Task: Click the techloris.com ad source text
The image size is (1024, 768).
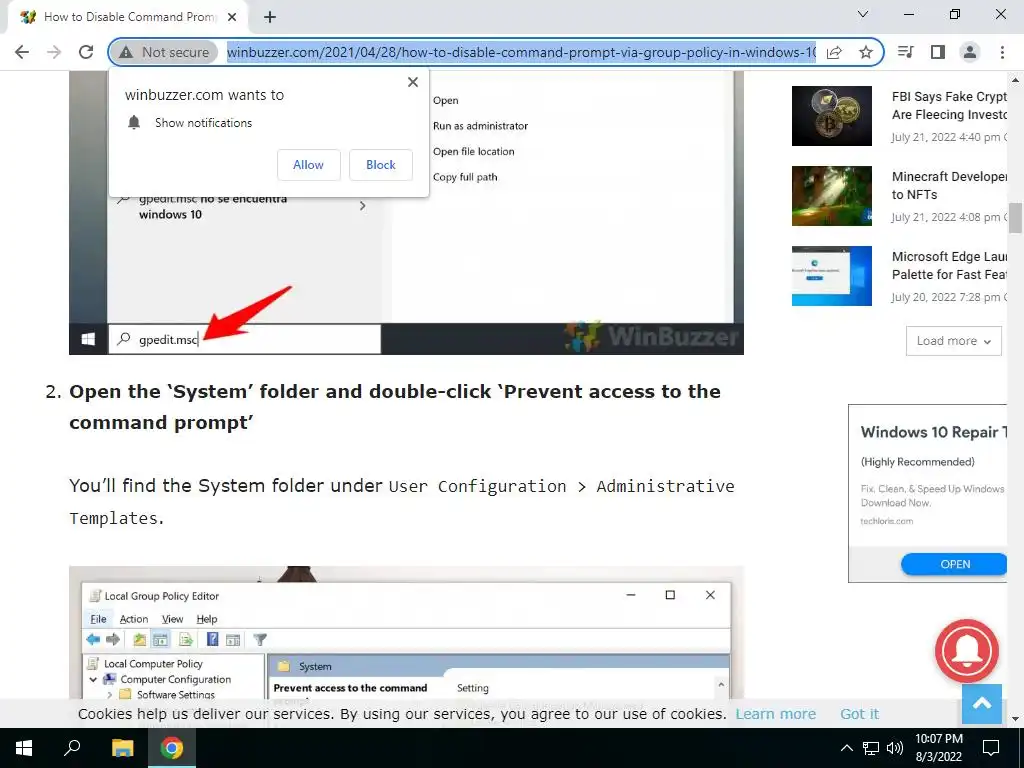Action: (886, 521)
